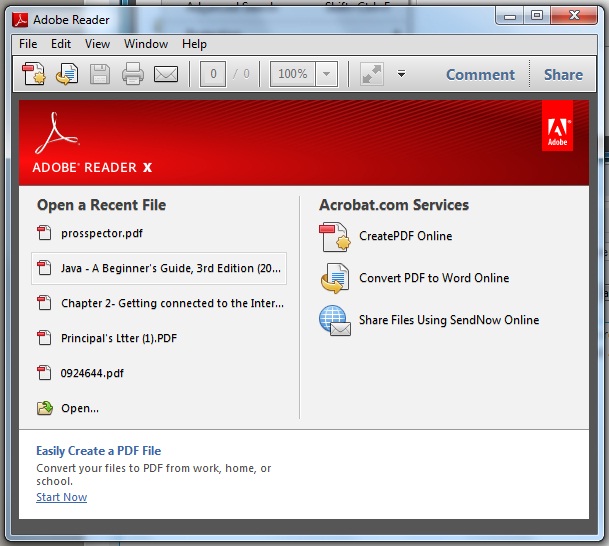Select Convert PDF to Word Online
Viewport: 609px width, 546px height.
point(434,278)
